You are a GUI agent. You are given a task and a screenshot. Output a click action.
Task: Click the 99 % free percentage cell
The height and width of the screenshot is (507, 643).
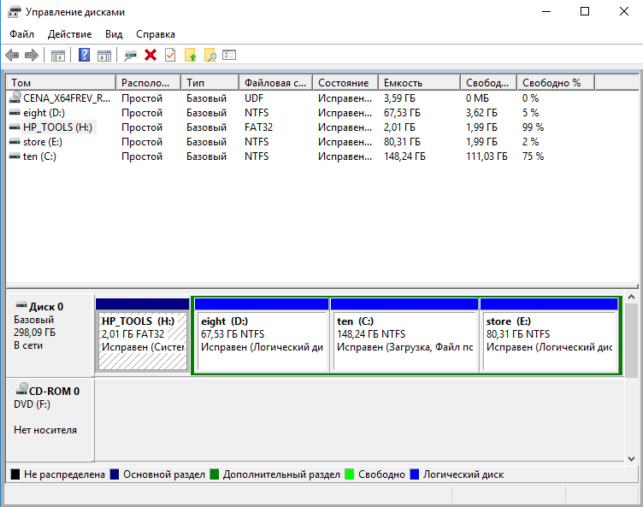click(x=533, y=127)
